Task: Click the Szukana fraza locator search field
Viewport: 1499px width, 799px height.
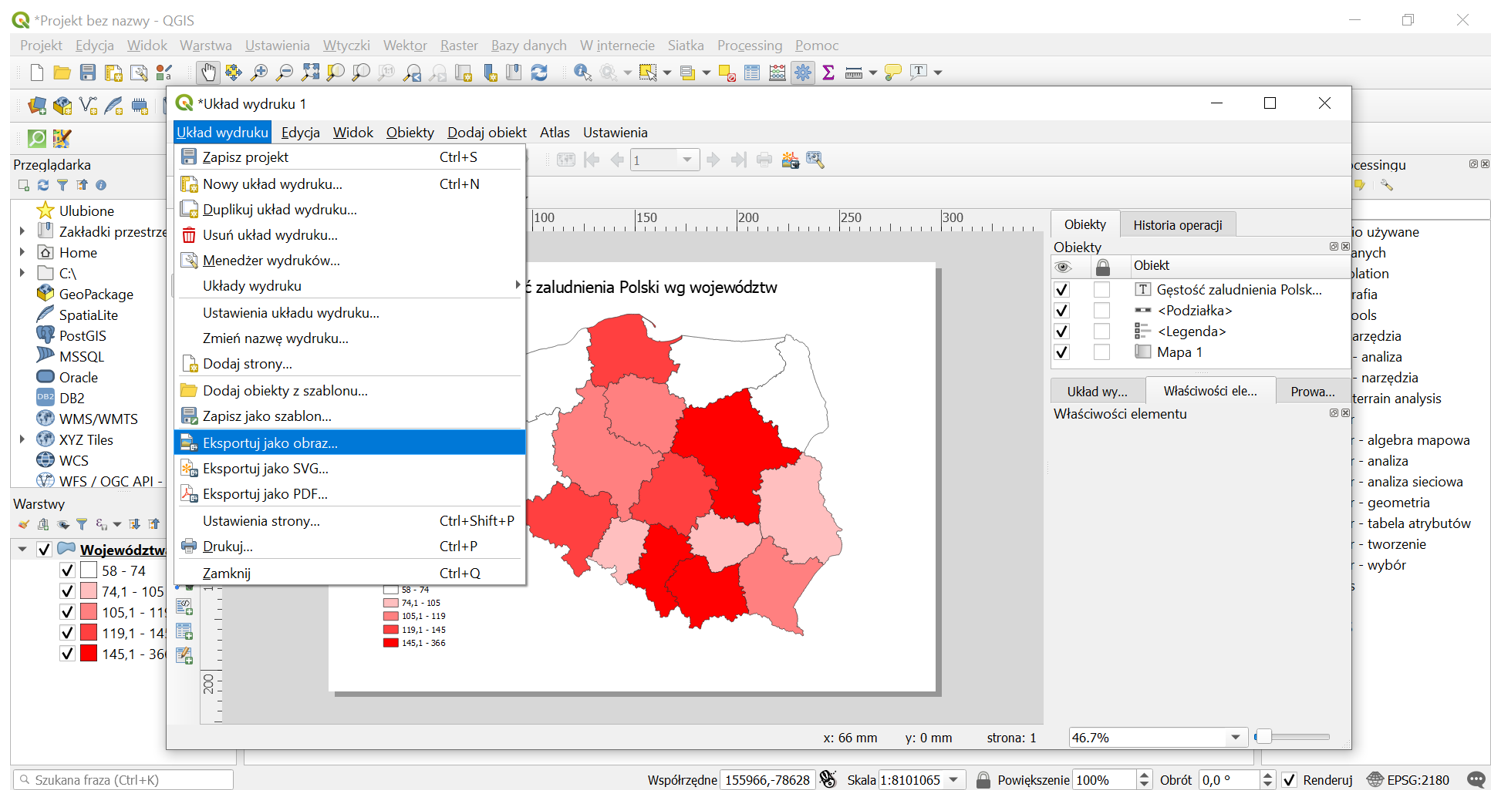Action: point(123,779)
